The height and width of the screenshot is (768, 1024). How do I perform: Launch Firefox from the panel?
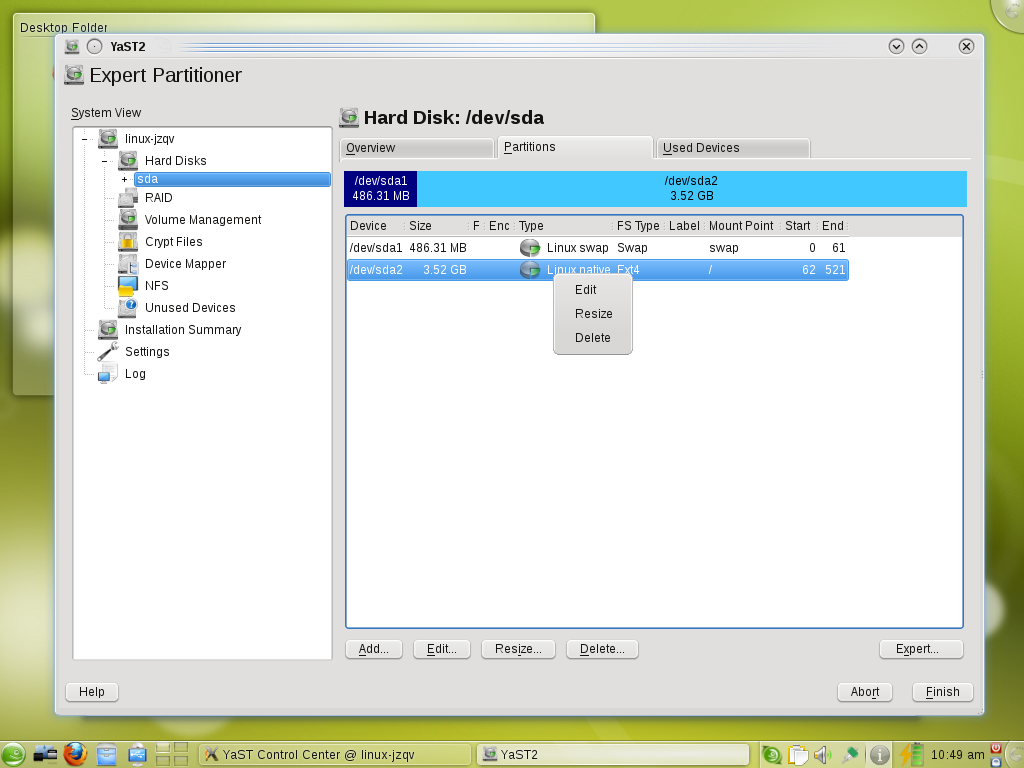click(75, 754)
